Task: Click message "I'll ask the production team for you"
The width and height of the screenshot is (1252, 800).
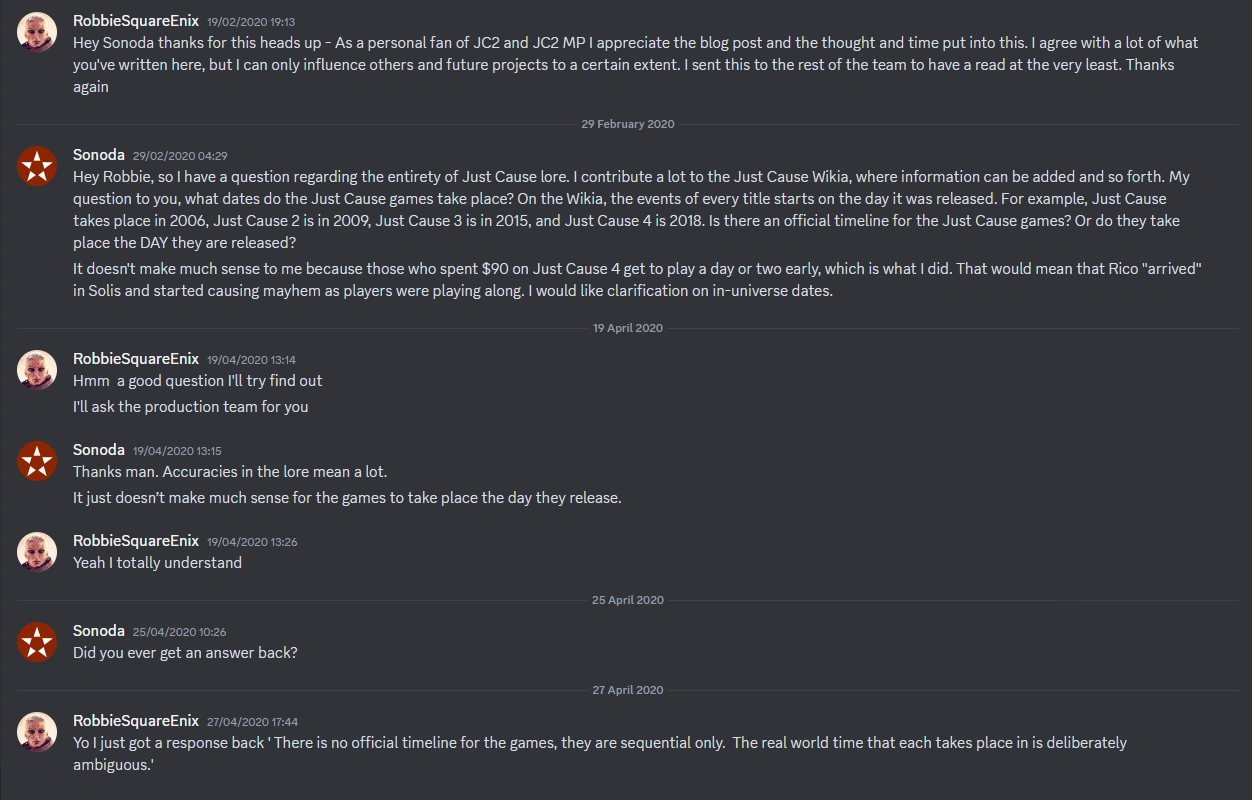Action: pos(190,406)
